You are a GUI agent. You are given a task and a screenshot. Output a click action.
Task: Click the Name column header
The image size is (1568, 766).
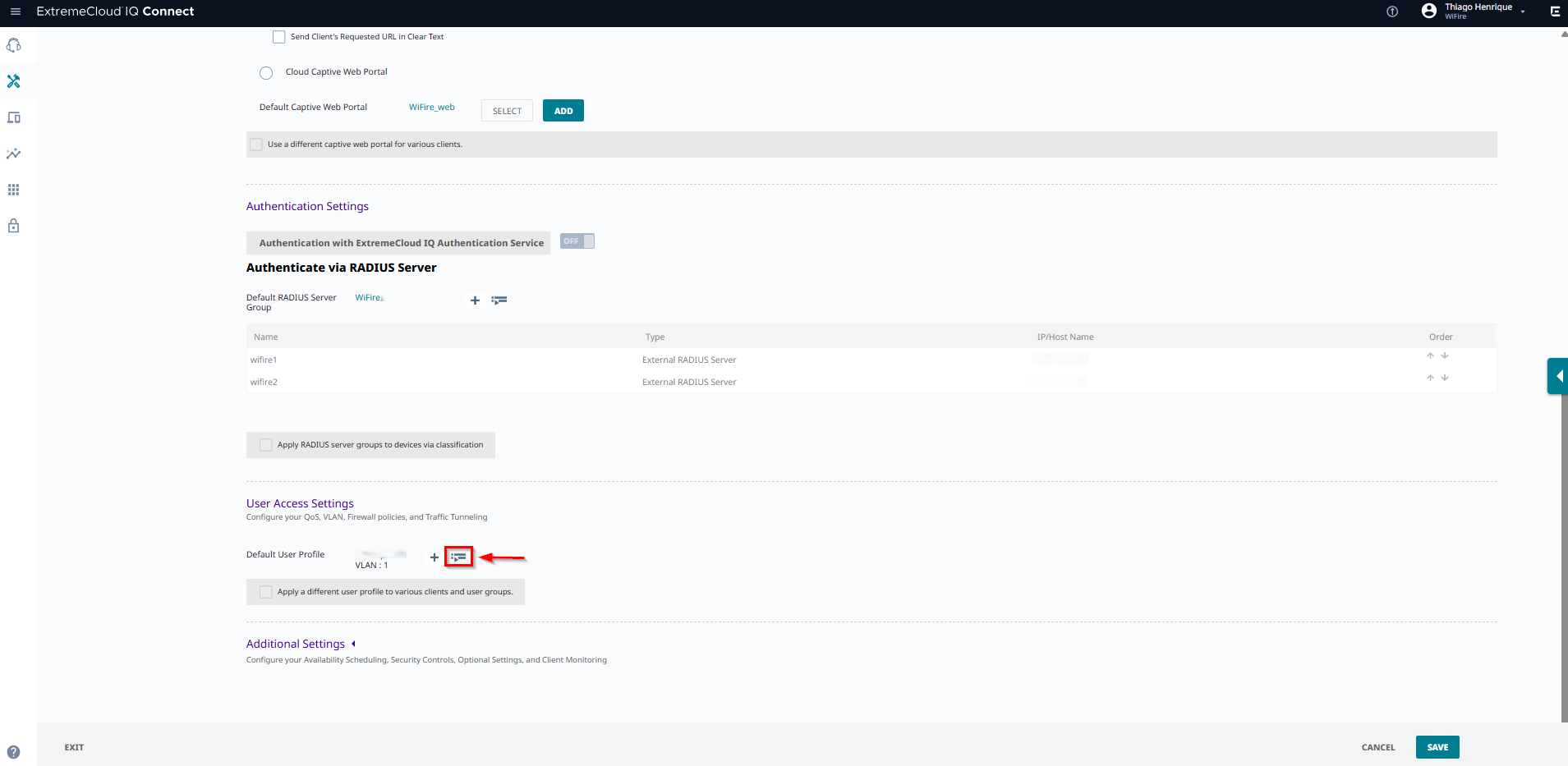266,337
